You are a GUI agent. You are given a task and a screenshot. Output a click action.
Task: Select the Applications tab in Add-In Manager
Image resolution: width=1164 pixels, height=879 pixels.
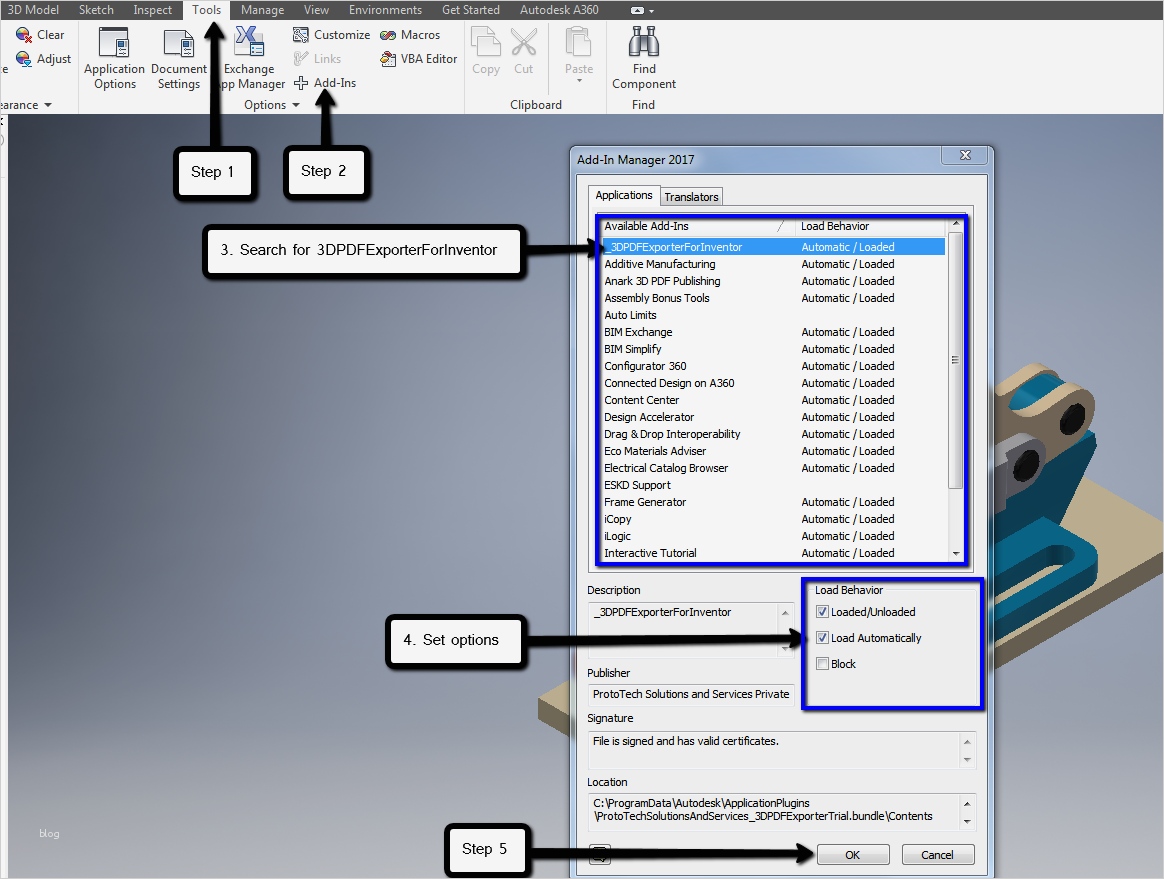point(624,195)
